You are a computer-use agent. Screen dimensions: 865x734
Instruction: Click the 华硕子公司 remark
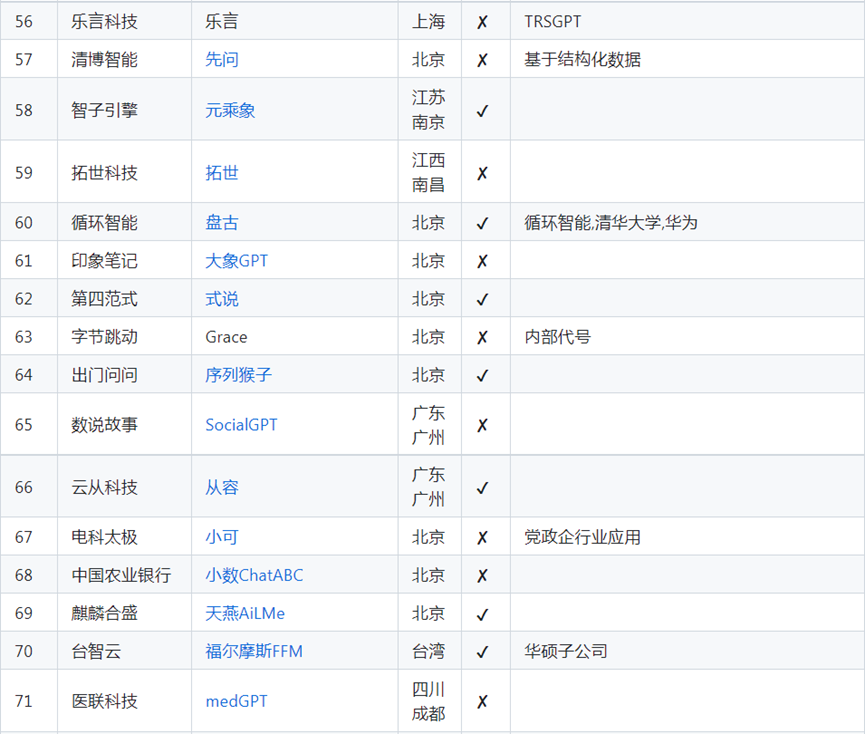pyautogui.click(x=566, y=651)
